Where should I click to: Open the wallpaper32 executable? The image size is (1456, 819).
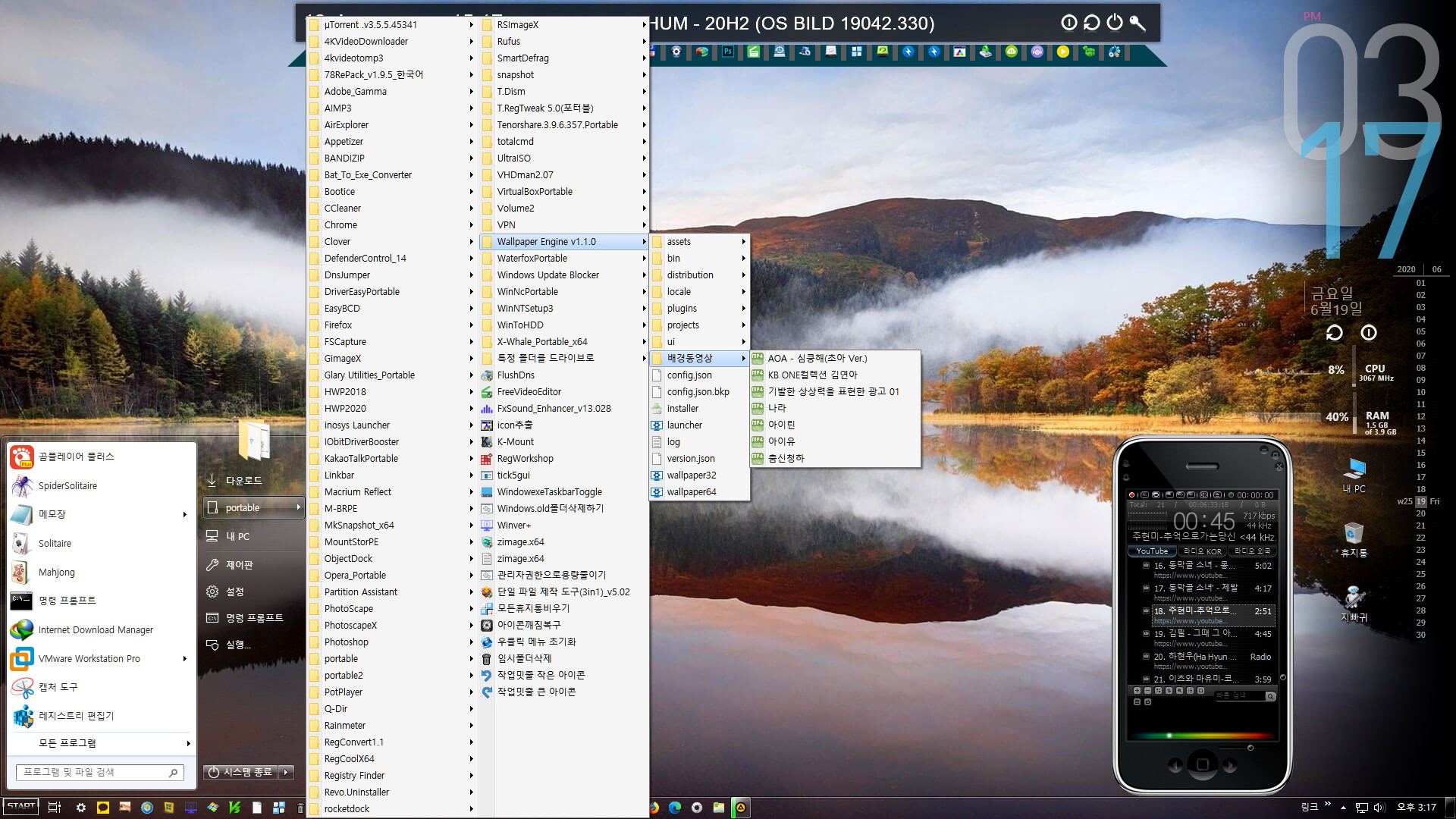tap(691, 475)
